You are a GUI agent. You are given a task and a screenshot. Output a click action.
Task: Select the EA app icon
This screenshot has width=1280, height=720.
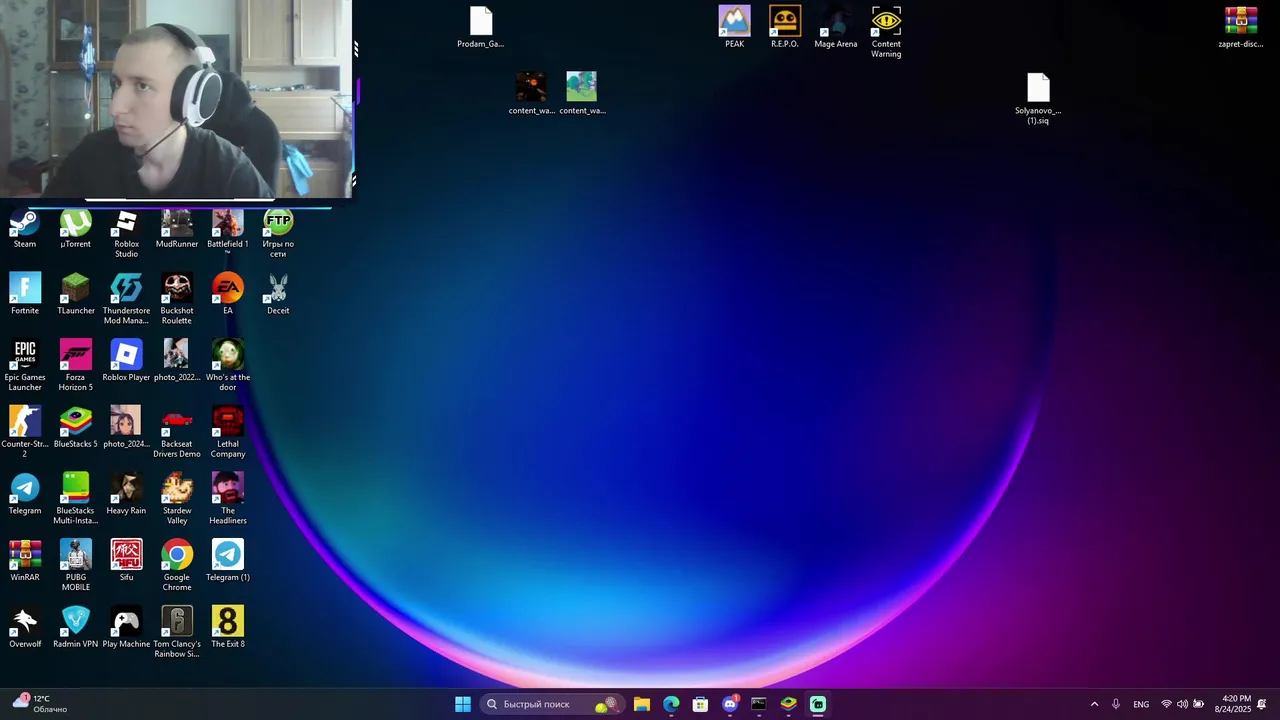coord(228,294)
